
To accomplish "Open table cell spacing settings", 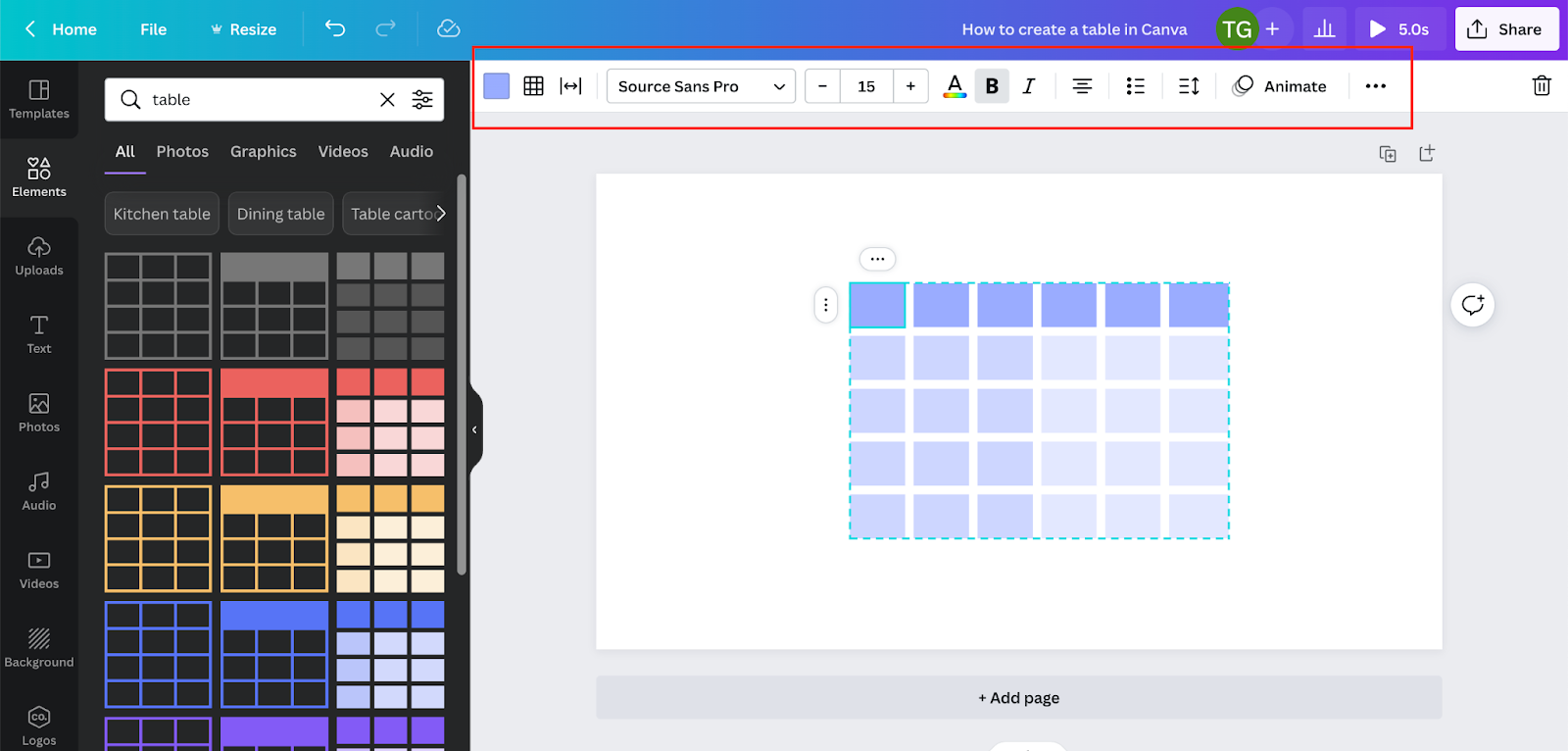I will pyautogui.click(x=571, y=86).
